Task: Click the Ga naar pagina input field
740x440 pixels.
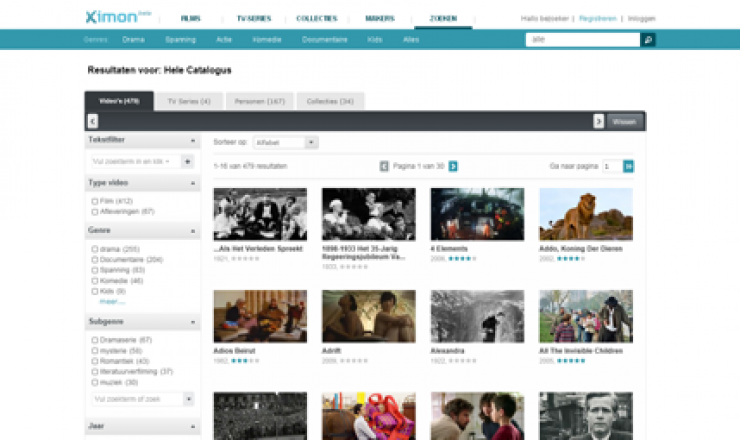Action: 610,166
